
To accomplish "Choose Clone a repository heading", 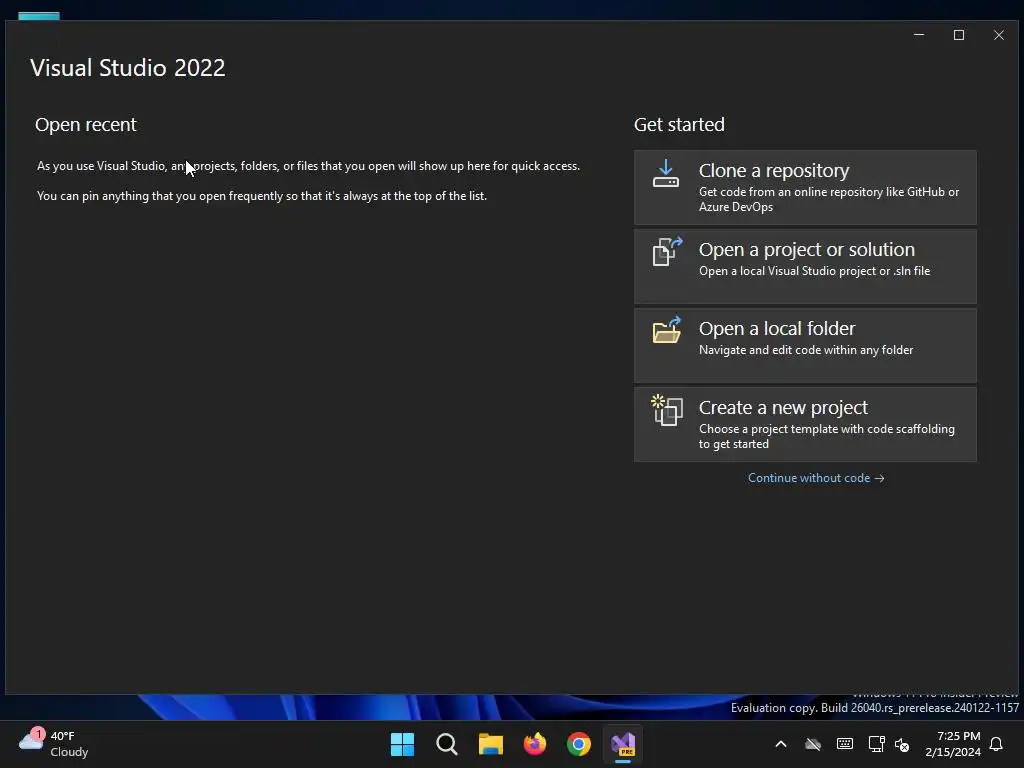I will click(x=774, y=170).
